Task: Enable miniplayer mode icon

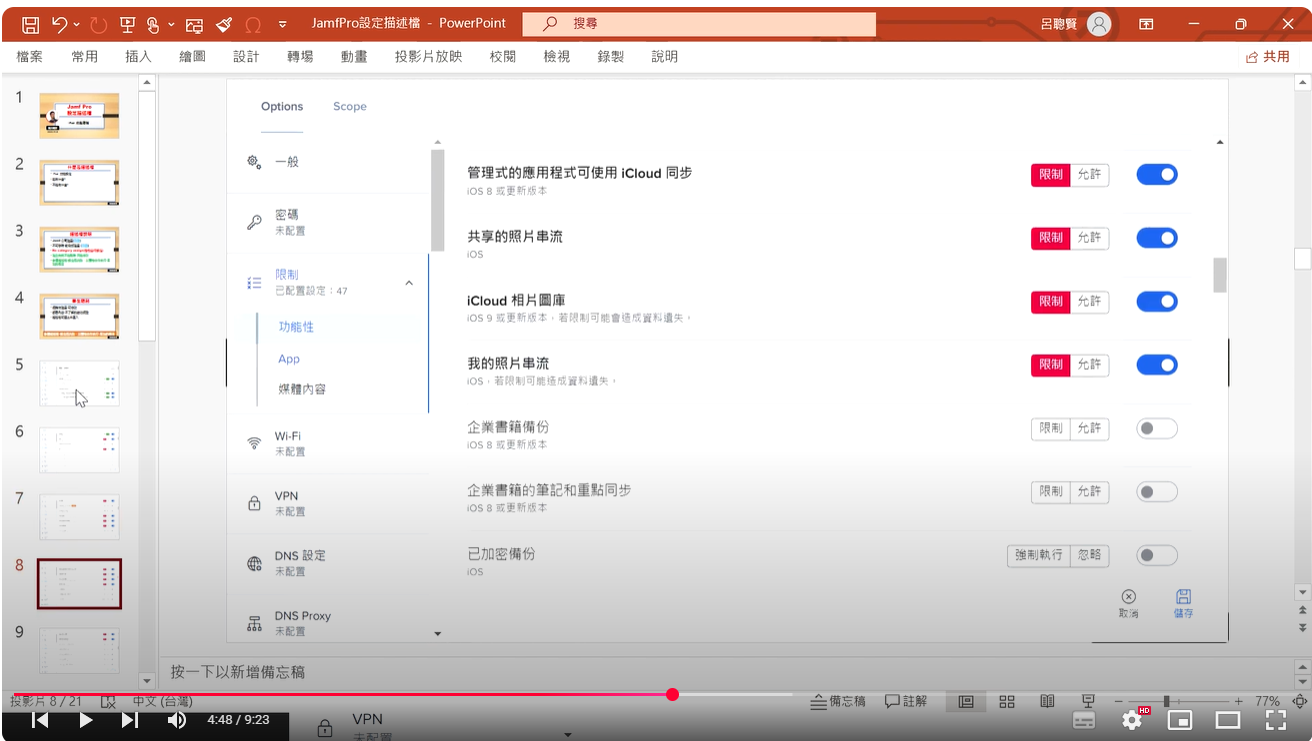Action: [1180, 720]
